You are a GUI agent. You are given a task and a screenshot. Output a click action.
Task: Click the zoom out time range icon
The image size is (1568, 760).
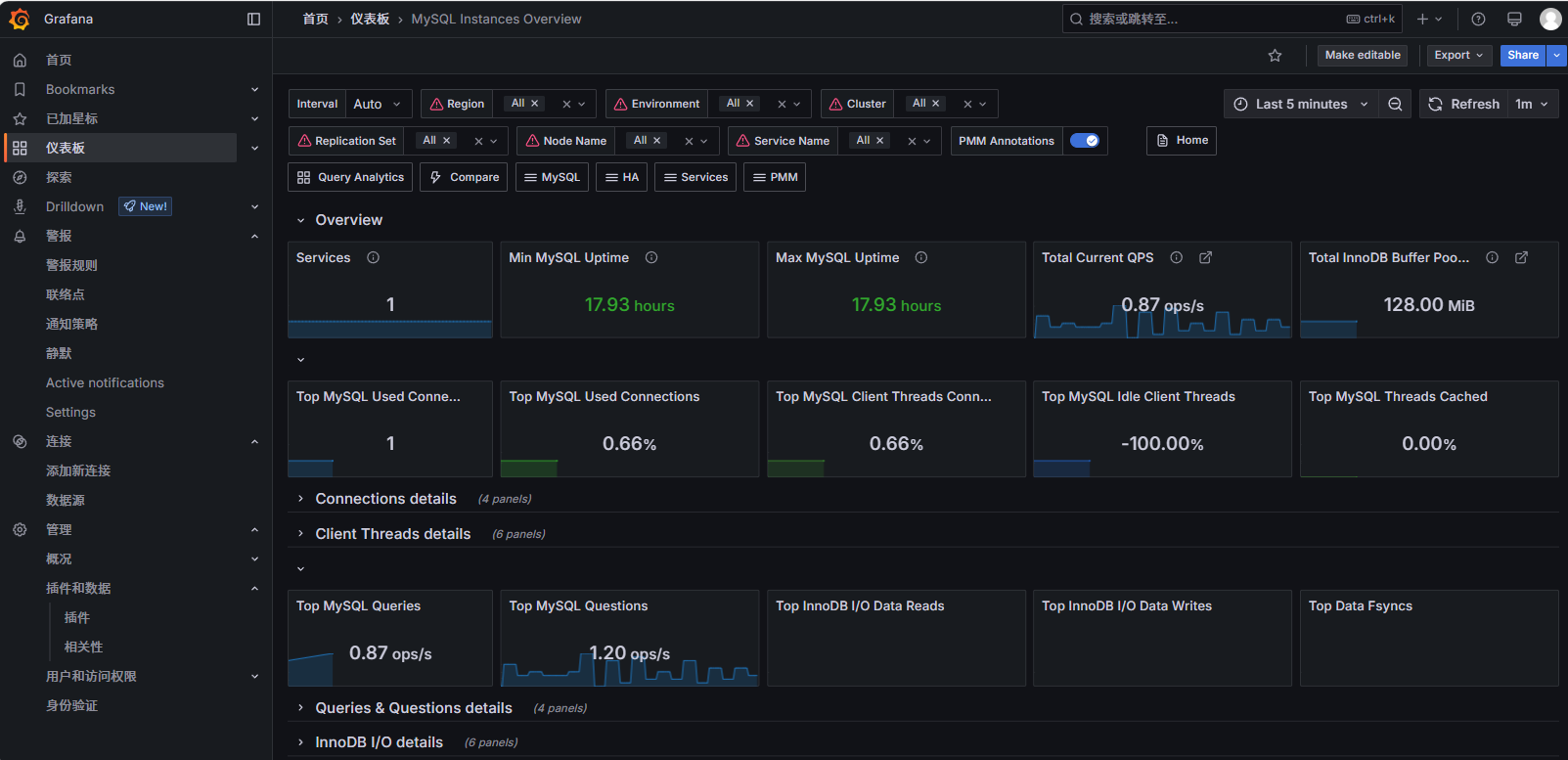coord(1395,104)
